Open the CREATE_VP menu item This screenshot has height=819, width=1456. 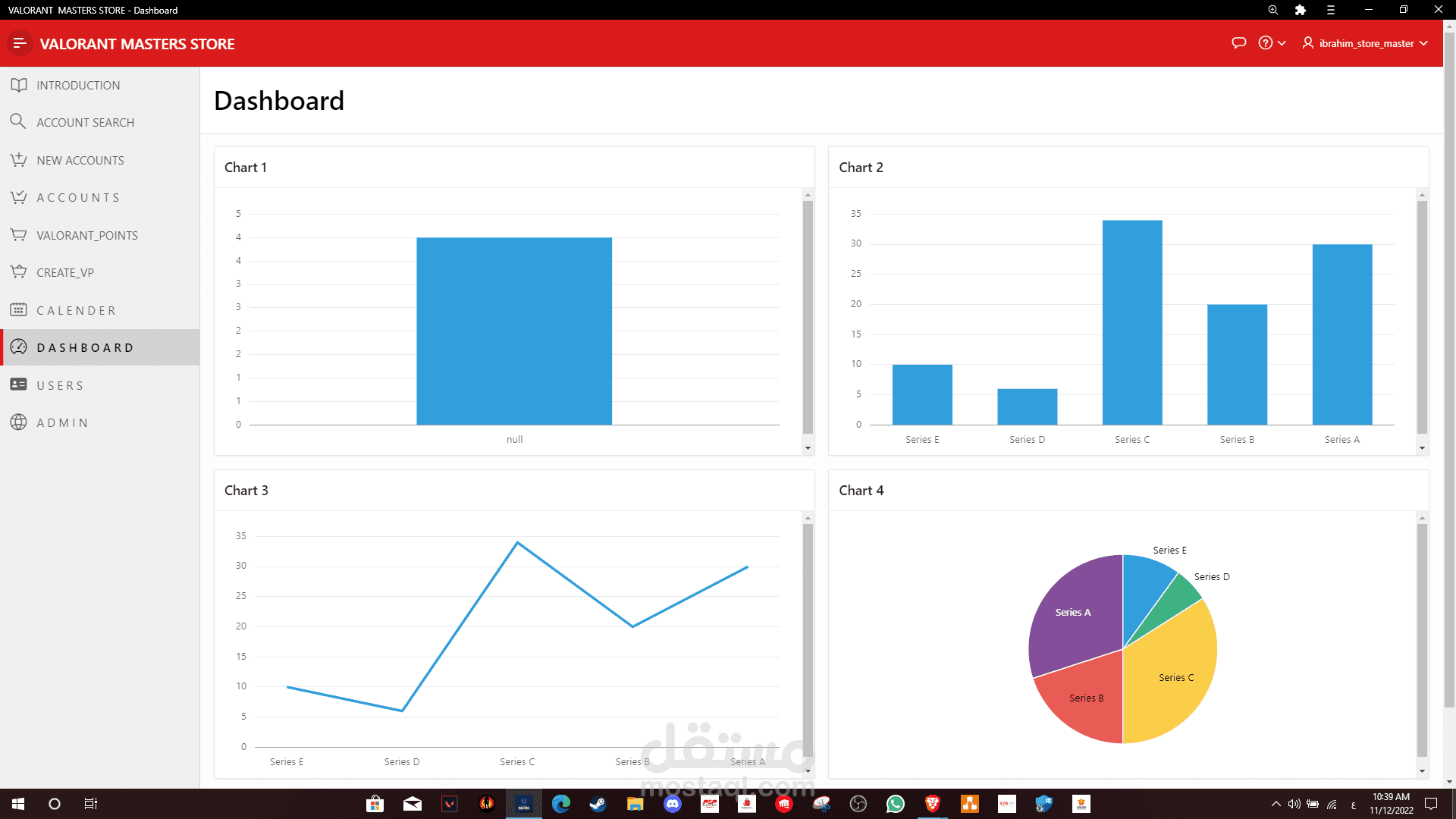click(x=65, y=272)
